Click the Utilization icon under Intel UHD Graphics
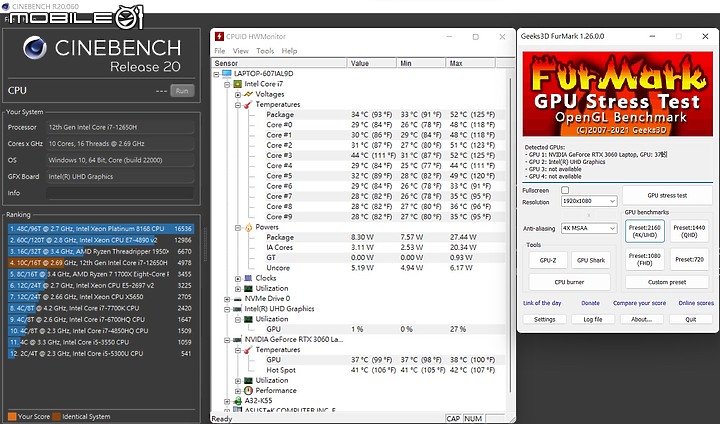Screen dimensions: 720x424 (x=248, y=319)
